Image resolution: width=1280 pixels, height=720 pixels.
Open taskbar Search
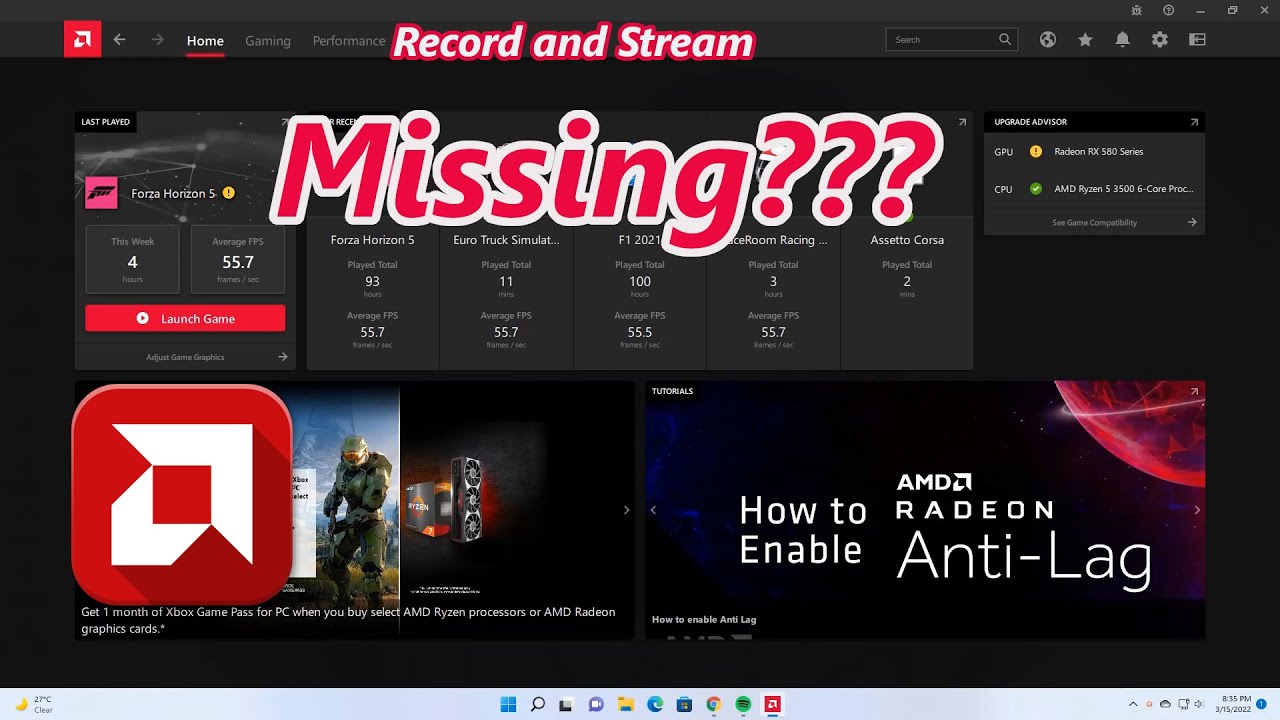pos(537,704)
